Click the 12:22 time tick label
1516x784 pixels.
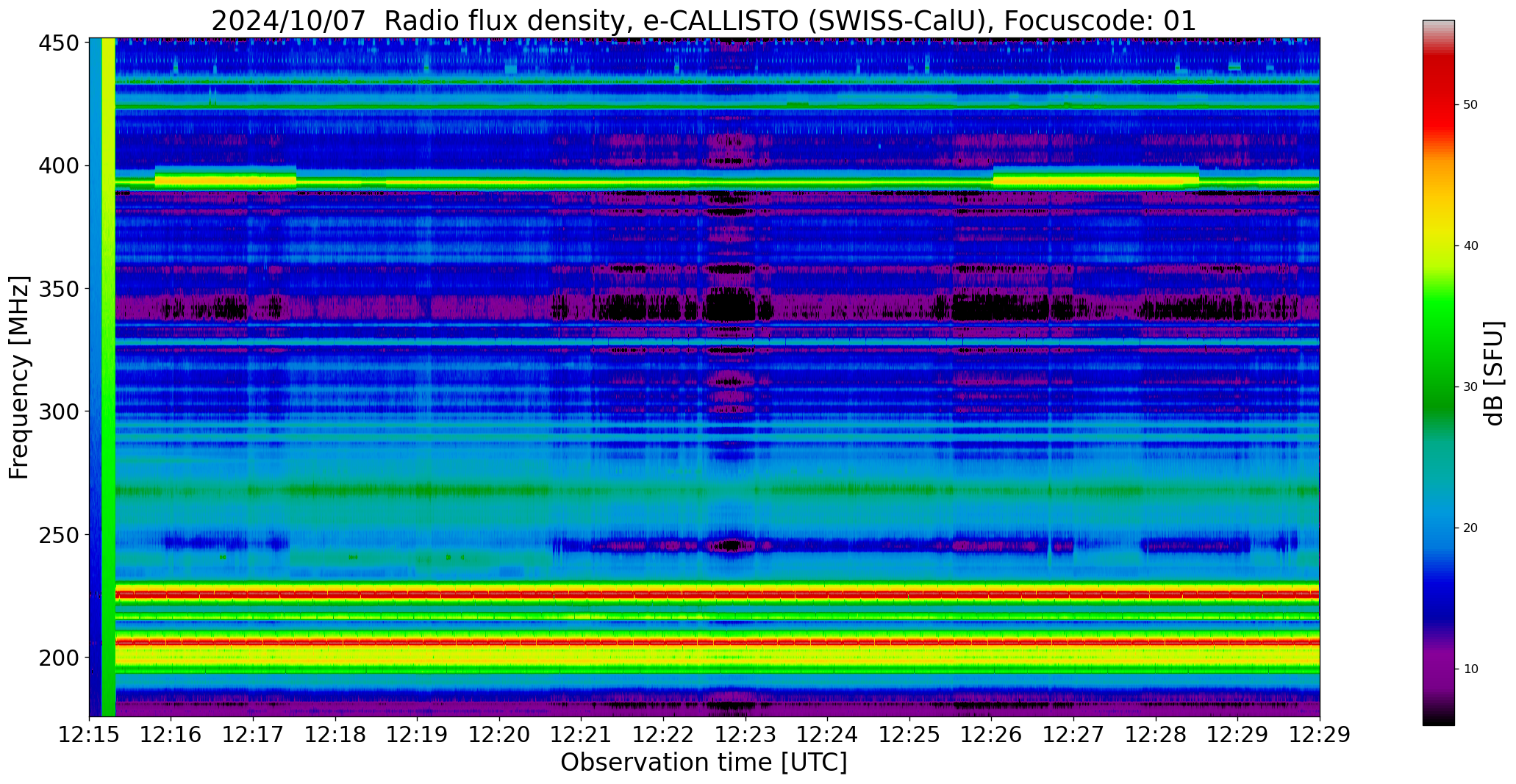pyautogui.click(x=663, y=735)
